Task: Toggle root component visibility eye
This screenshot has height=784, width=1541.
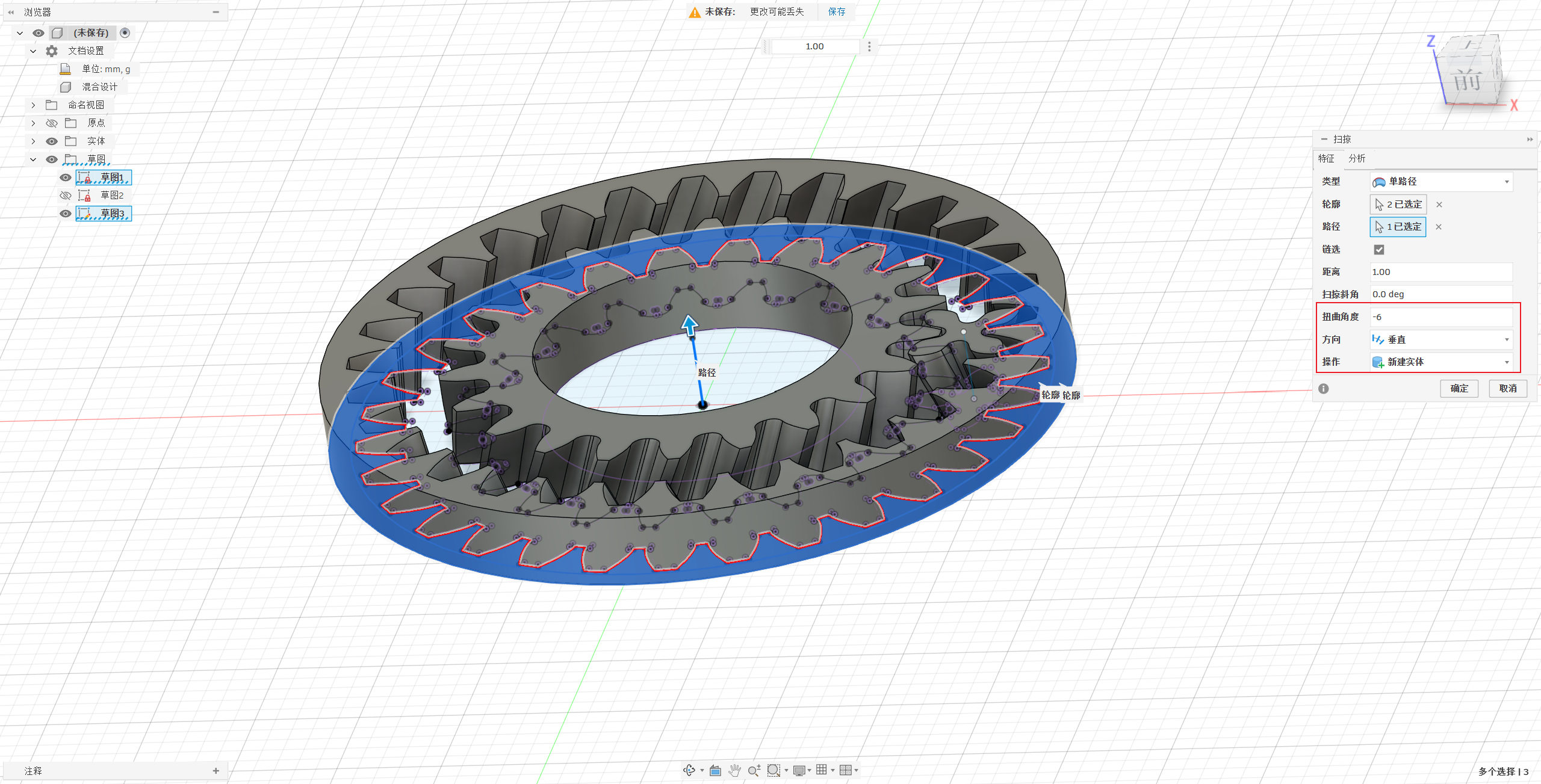Action: coord(38,33)
